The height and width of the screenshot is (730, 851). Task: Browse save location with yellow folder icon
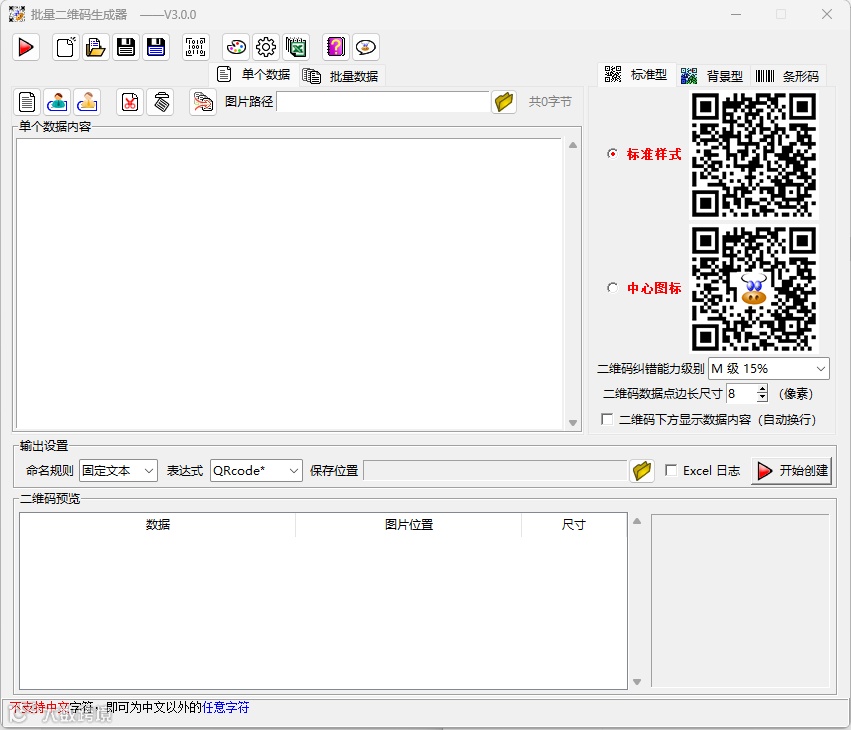pos(642,471)
